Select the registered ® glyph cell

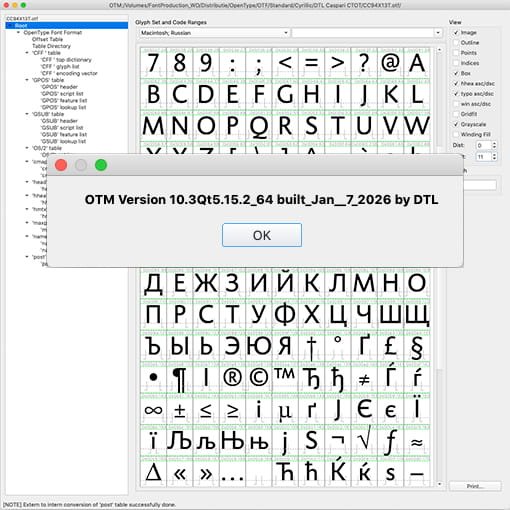tap(232, 378)
